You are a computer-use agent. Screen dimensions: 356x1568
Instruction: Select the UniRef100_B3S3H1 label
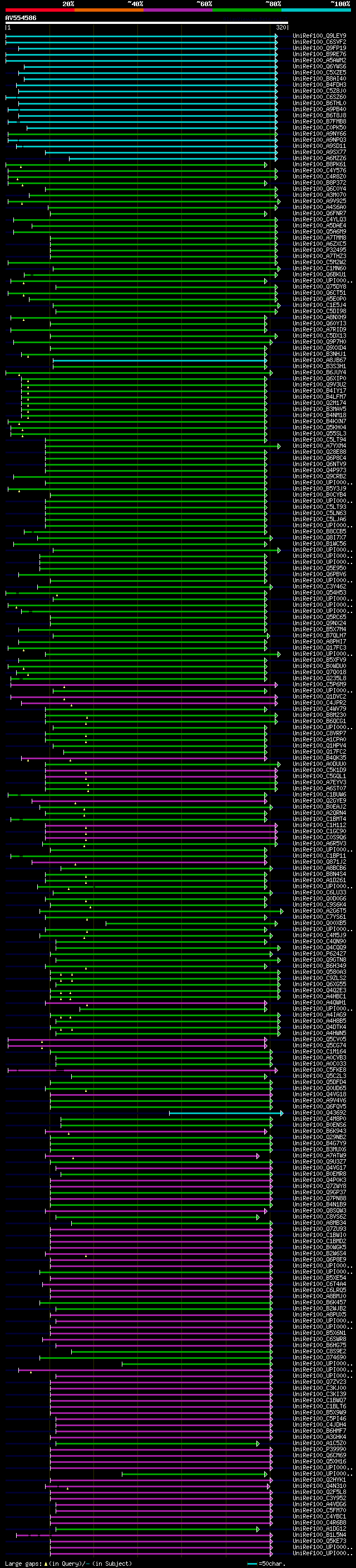tap(319, 367)
